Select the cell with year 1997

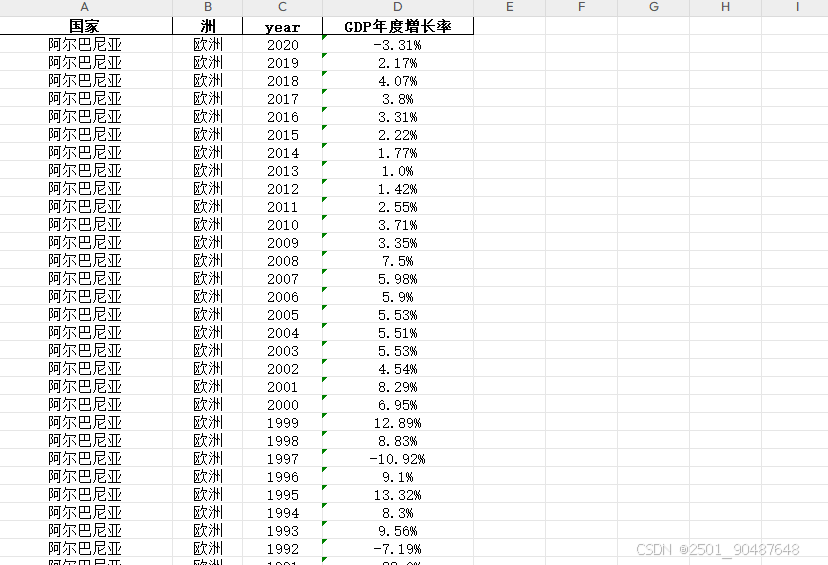click(283, 458)
